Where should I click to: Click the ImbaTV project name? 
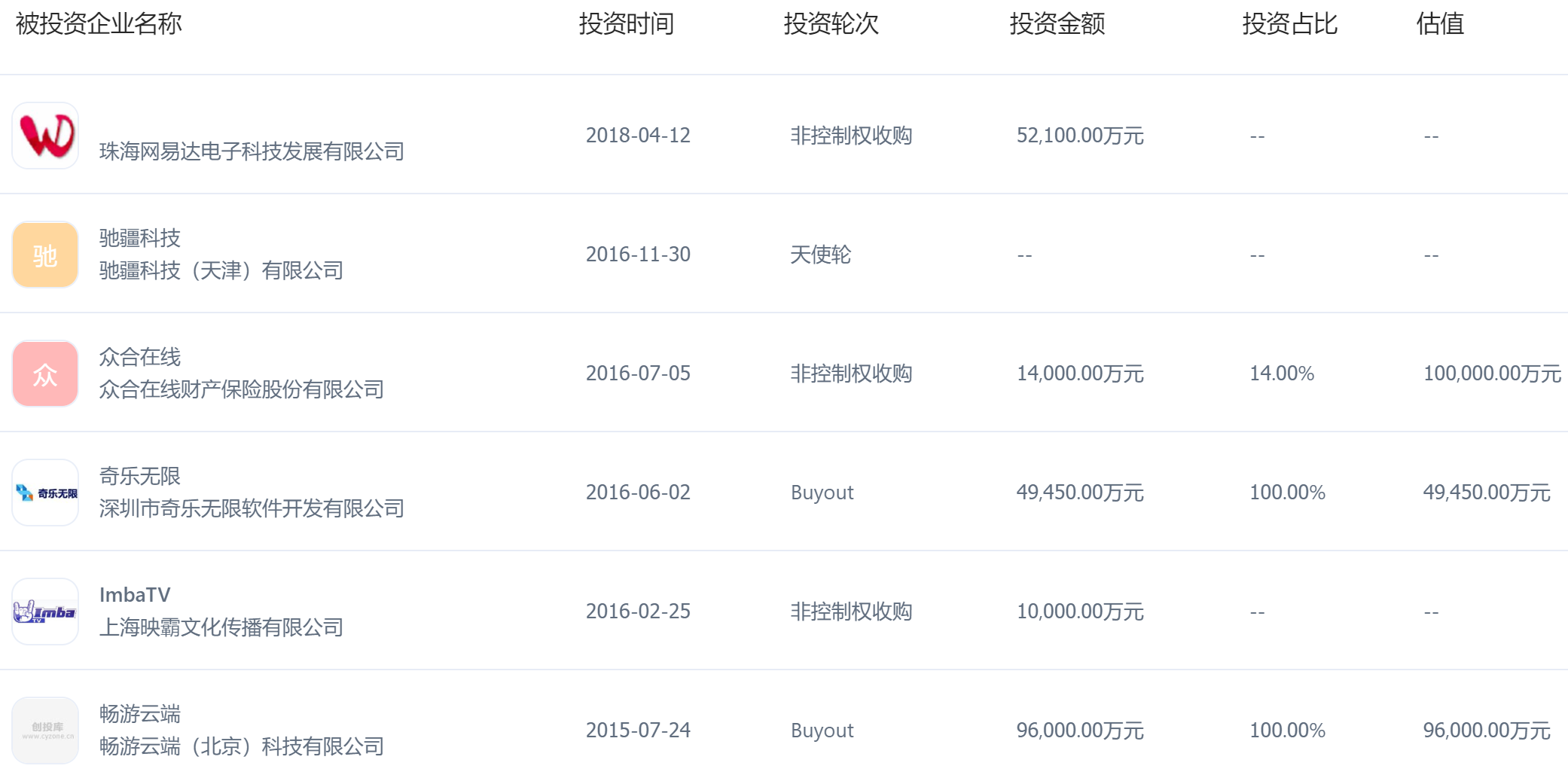(135, 595)
